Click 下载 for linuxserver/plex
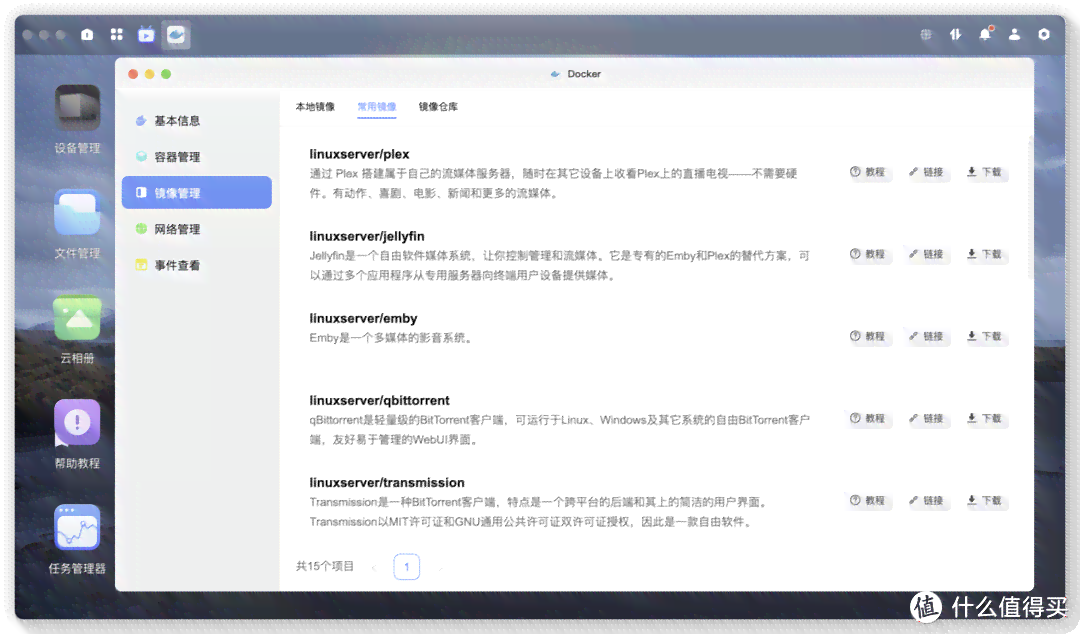The width and height of the screenshot is (1080, 634). click(985, 172)
